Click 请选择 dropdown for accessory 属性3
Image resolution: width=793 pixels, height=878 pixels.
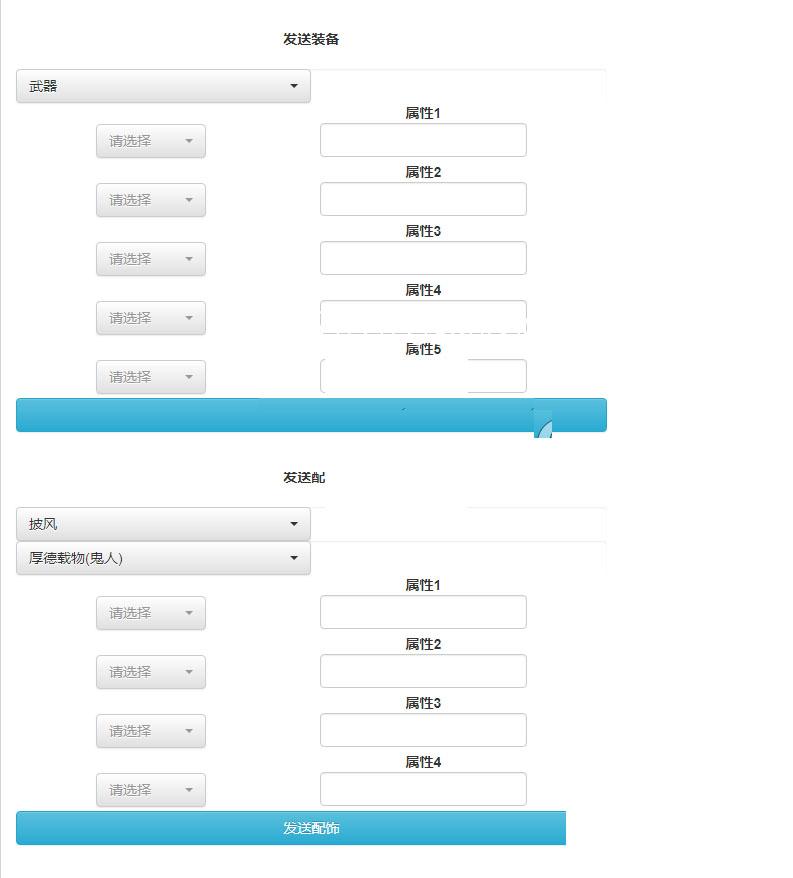pyautogui.click(x=150, y=731)
